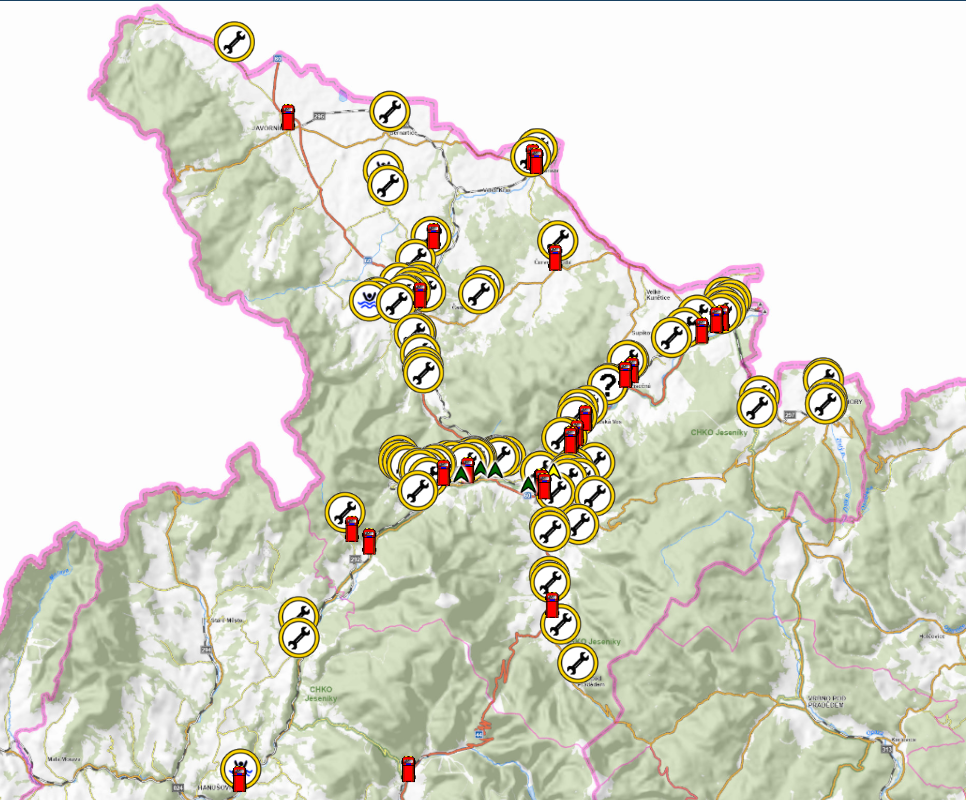Click the wrench marker at the far northwest border
Image resolution: width=966 pixels, height=800 pixels.
pos(235,43)
